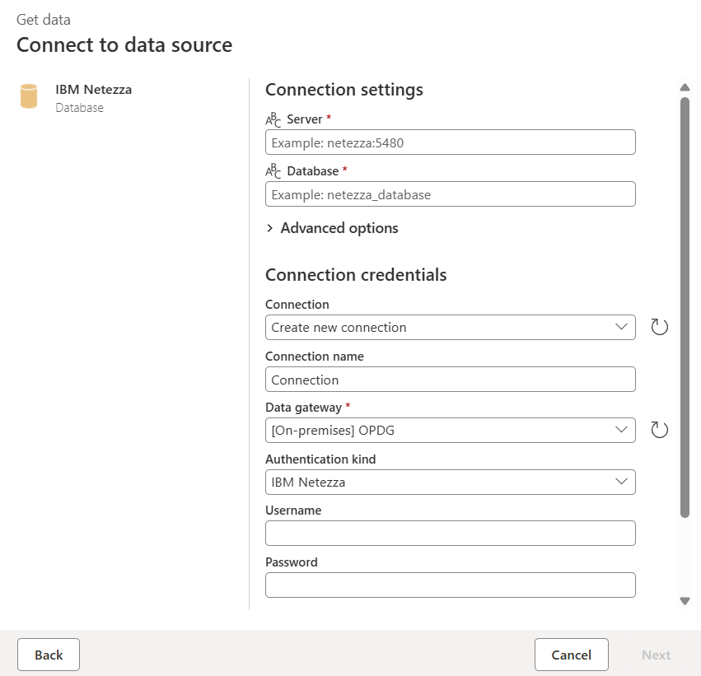The height and width of the screenshot is (676, 701).
Task: Expand Advanced options section
Action: pyautogui.click(x=332, y=228)
